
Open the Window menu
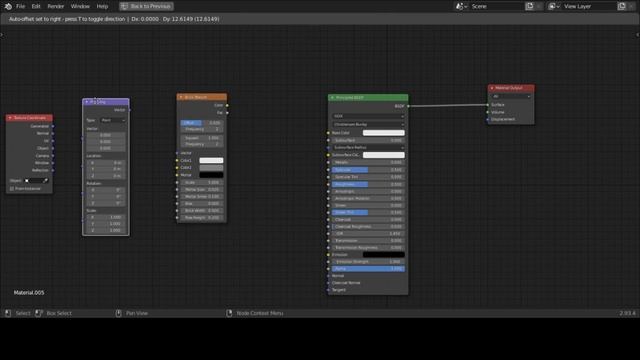(80, 6)
